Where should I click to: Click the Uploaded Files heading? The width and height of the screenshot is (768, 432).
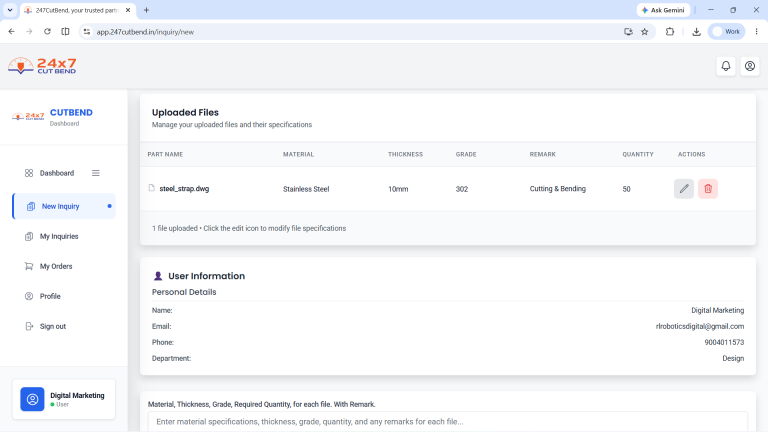click(x=185, y=112)
